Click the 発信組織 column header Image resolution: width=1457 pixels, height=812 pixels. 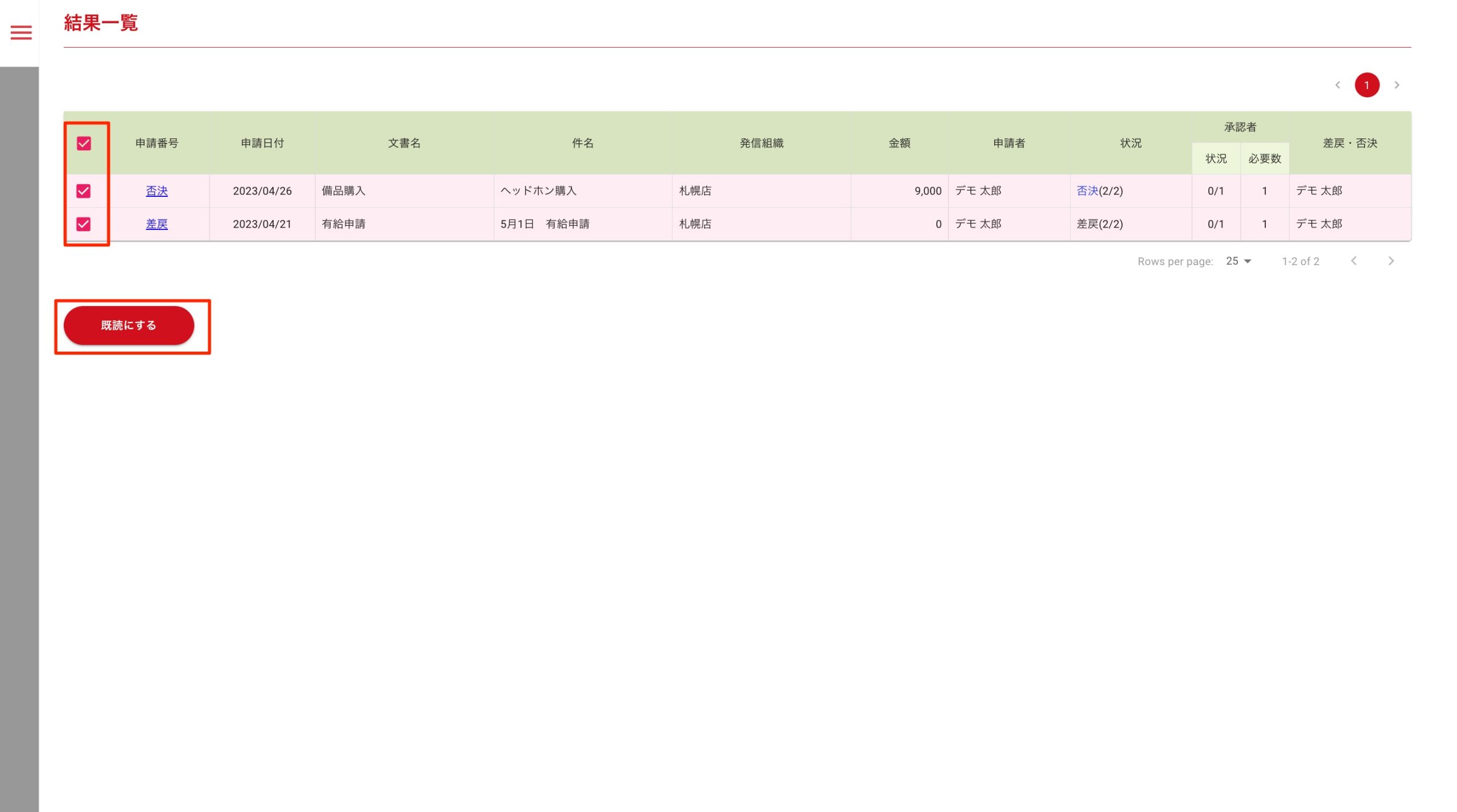[x=761, y=143]
